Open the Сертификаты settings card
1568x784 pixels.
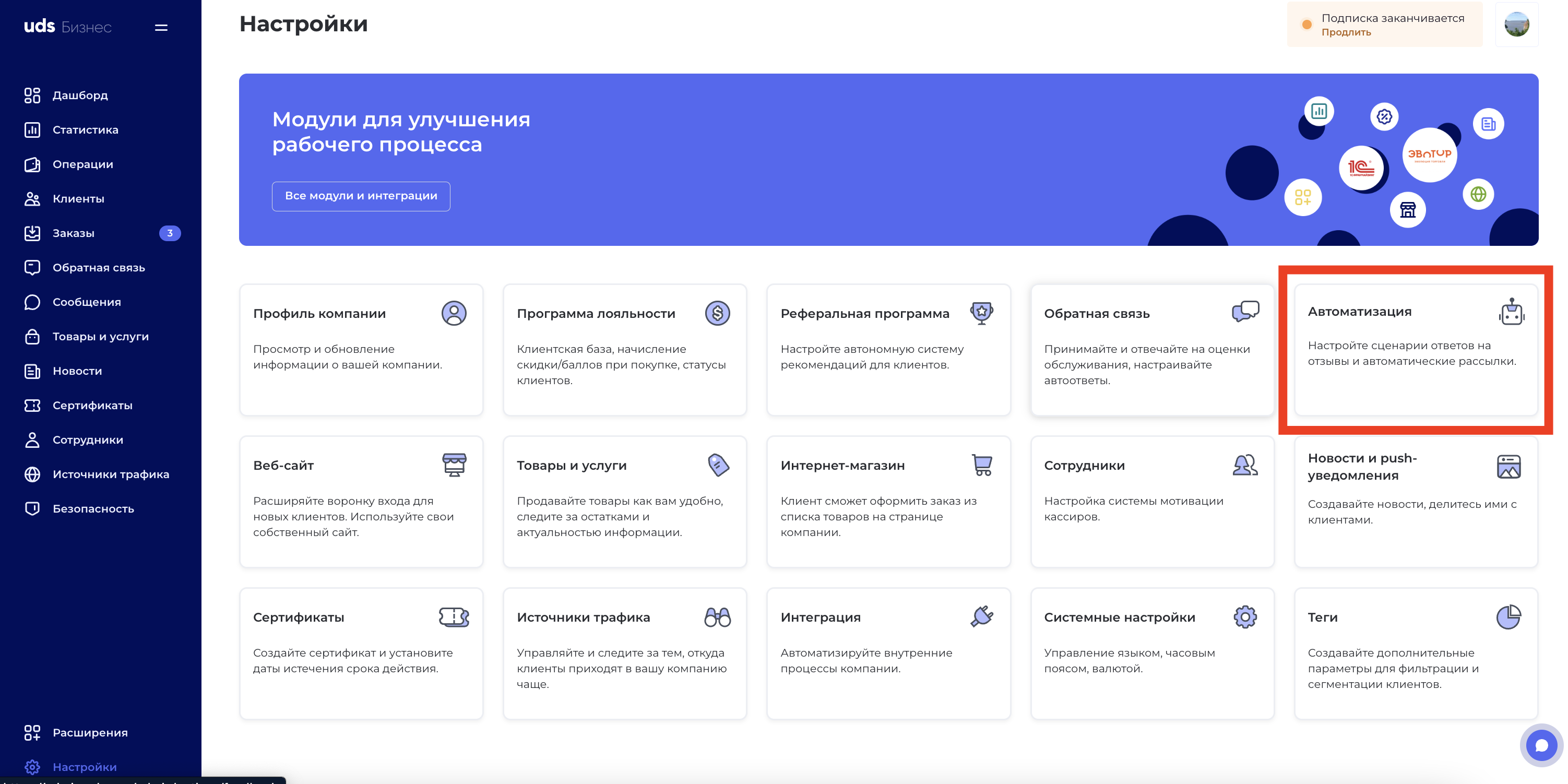tap(361, 654)
